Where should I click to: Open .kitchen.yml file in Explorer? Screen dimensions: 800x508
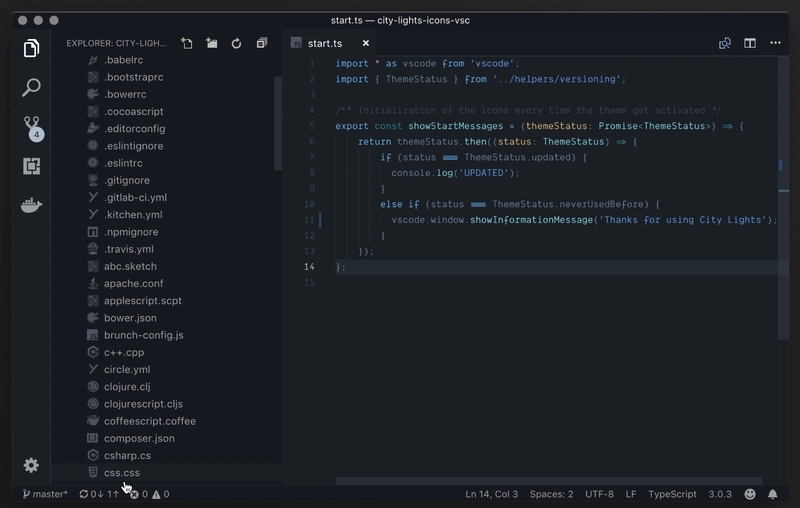click(166, 215)
